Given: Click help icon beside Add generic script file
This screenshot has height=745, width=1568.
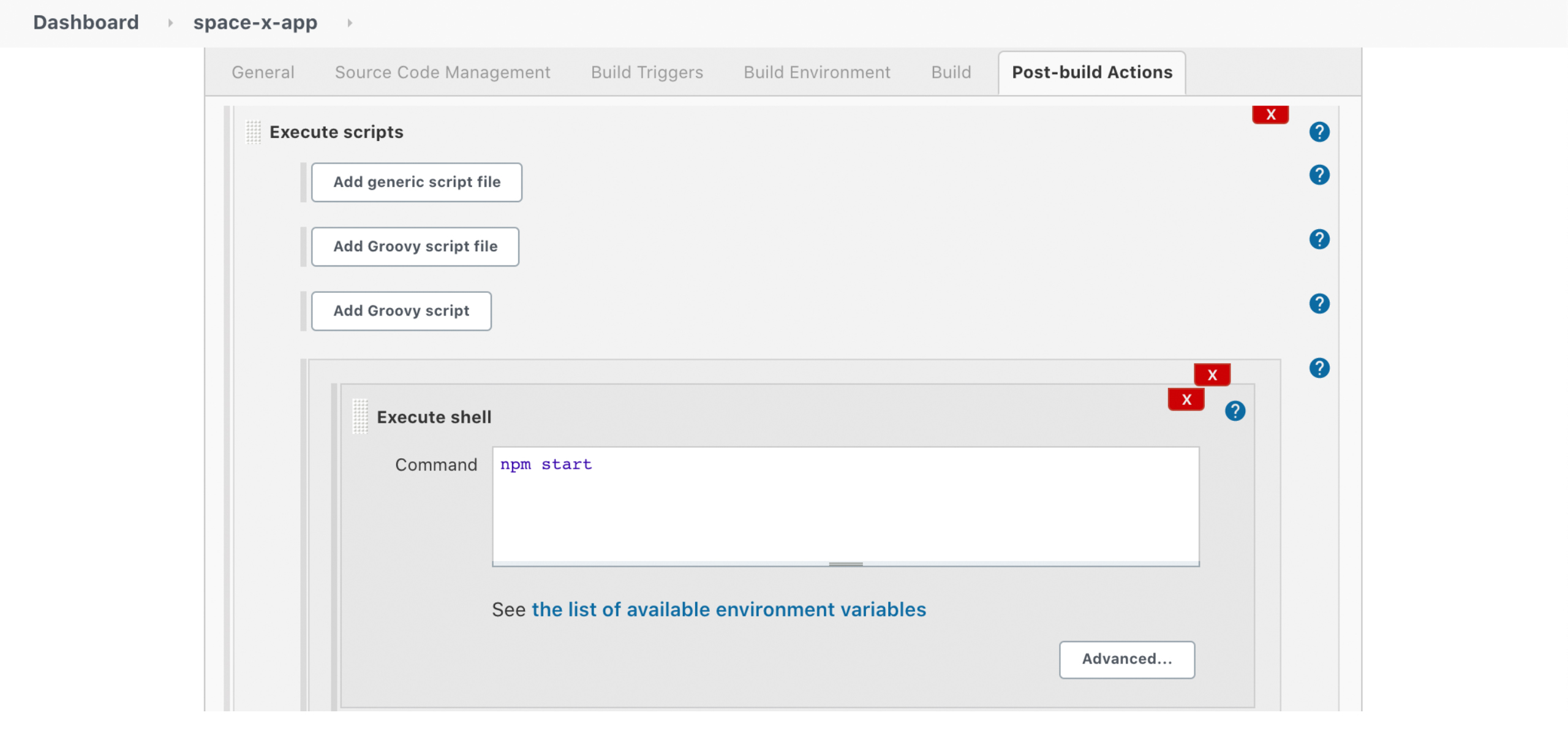Looking at the screenshot, I should coord(1319,175).
